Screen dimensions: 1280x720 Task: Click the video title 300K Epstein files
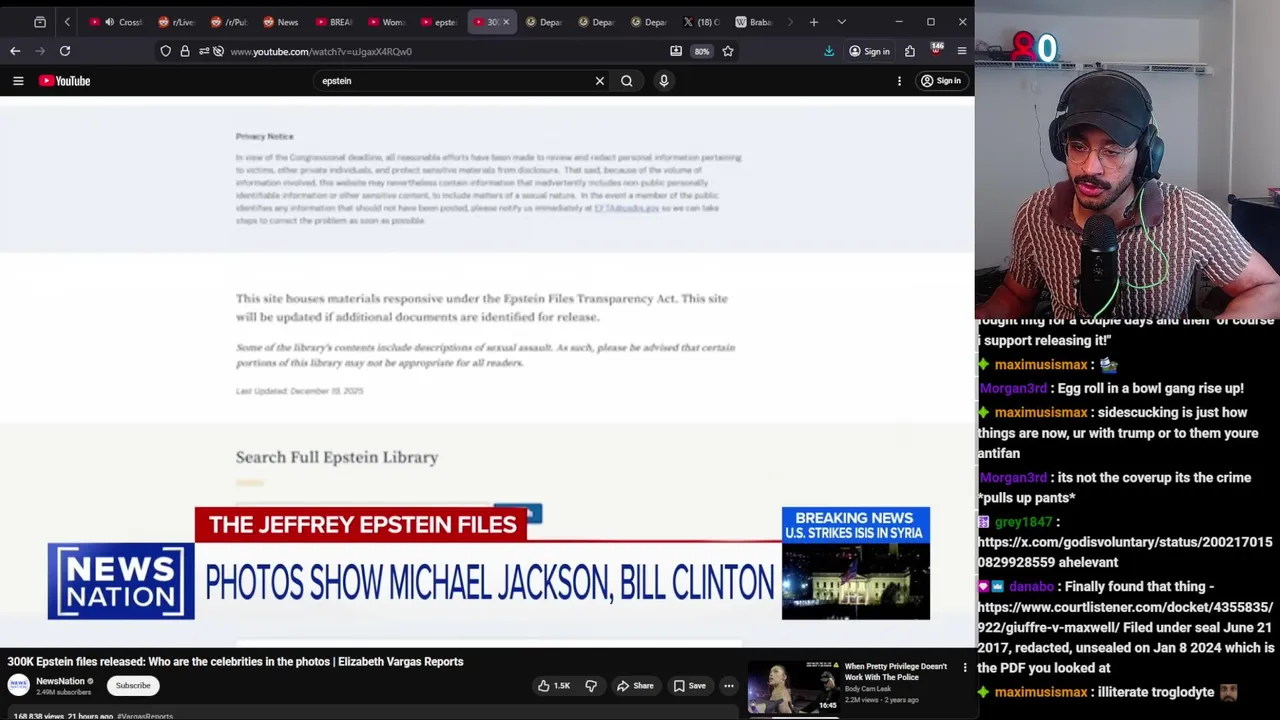click(x=236, y=661)
